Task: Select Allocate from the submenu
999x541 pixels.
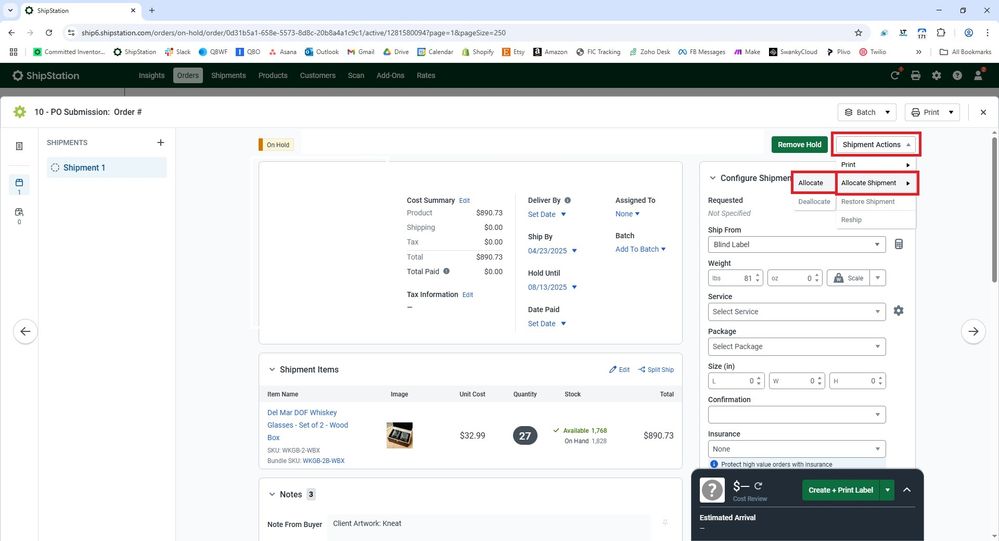Action: (811, 183)
